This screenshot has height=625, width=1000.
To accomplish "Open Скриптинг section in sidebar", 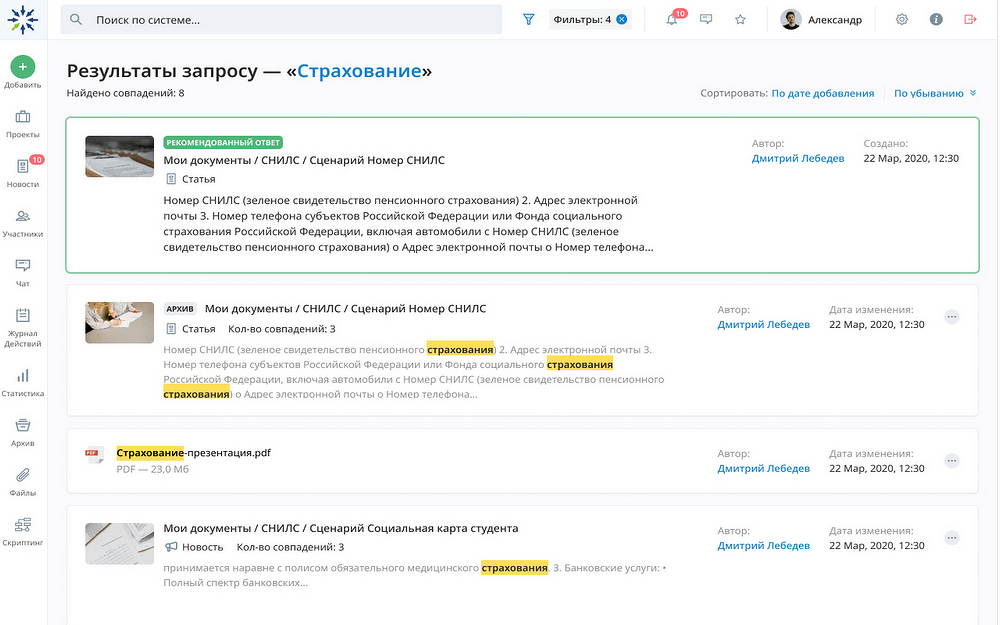I will point(23,530).
